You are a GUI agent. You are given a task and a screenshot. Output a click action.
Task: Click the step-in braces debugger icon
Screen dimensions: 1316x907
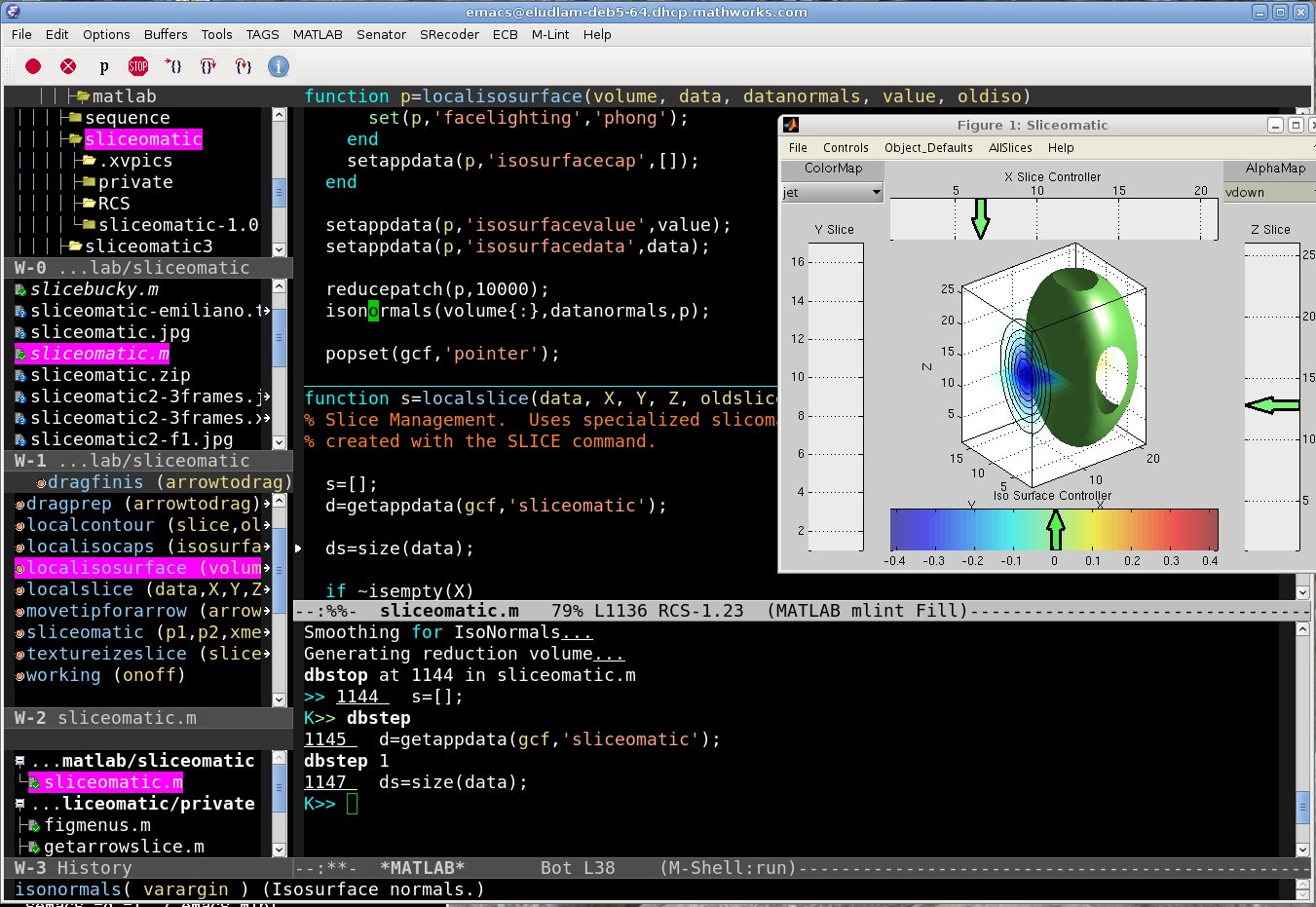coord(173,66)
